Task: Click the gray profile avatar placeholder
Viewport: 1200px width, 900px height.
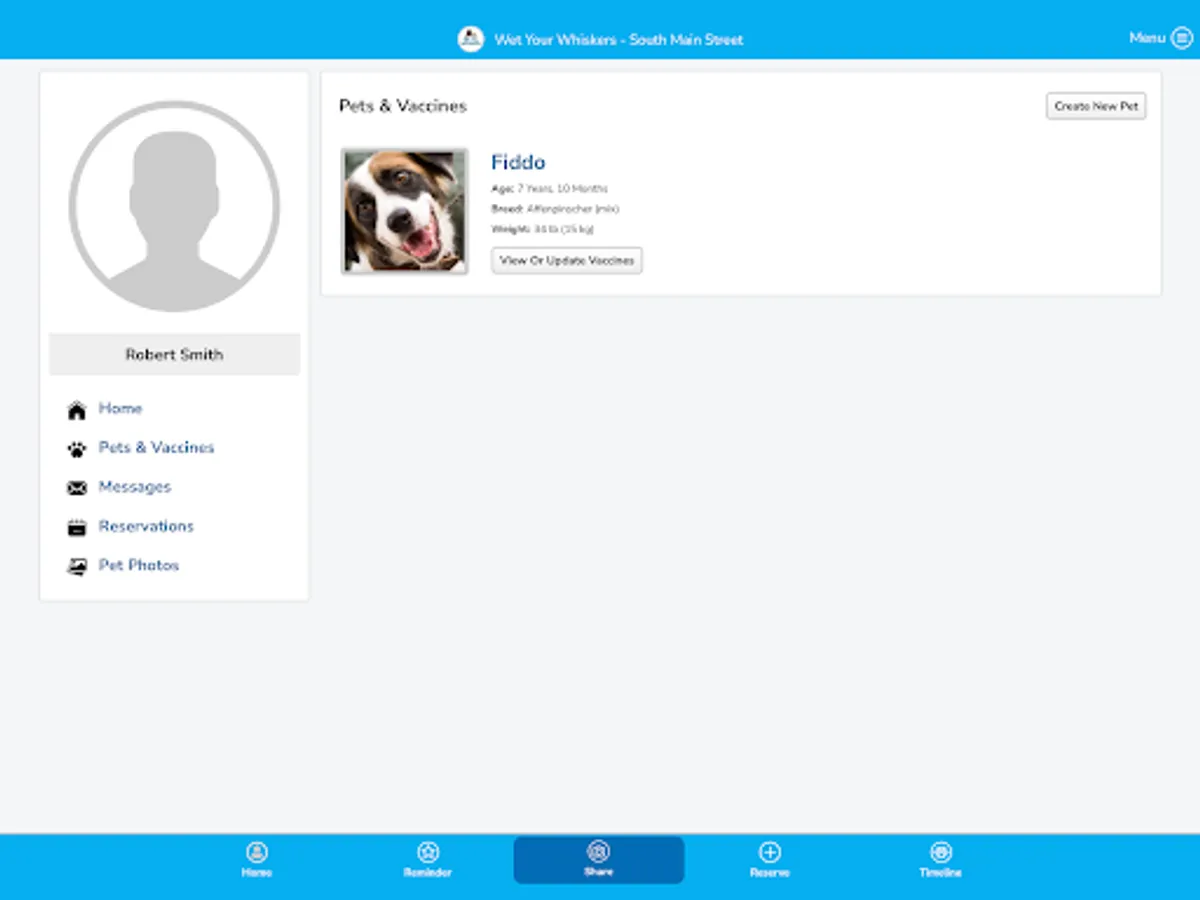Action: tap(174, 206)
